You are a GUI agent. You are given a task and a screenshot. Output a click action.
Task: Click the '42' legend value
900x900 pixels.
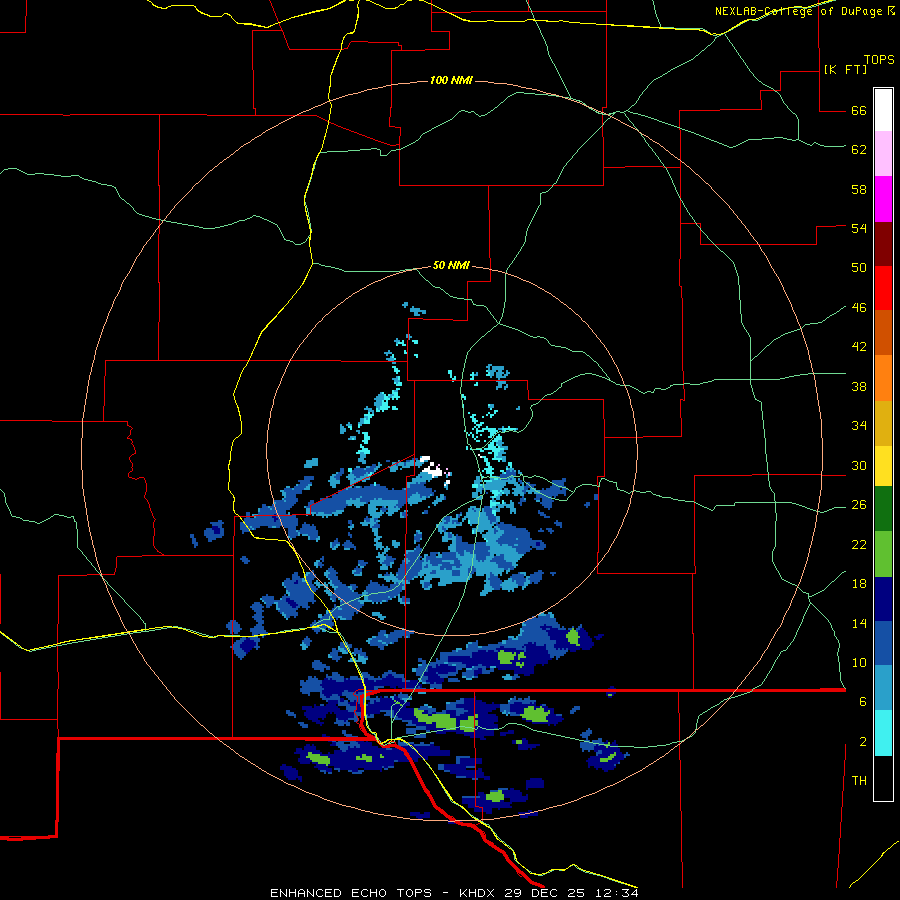click(859, 347)
